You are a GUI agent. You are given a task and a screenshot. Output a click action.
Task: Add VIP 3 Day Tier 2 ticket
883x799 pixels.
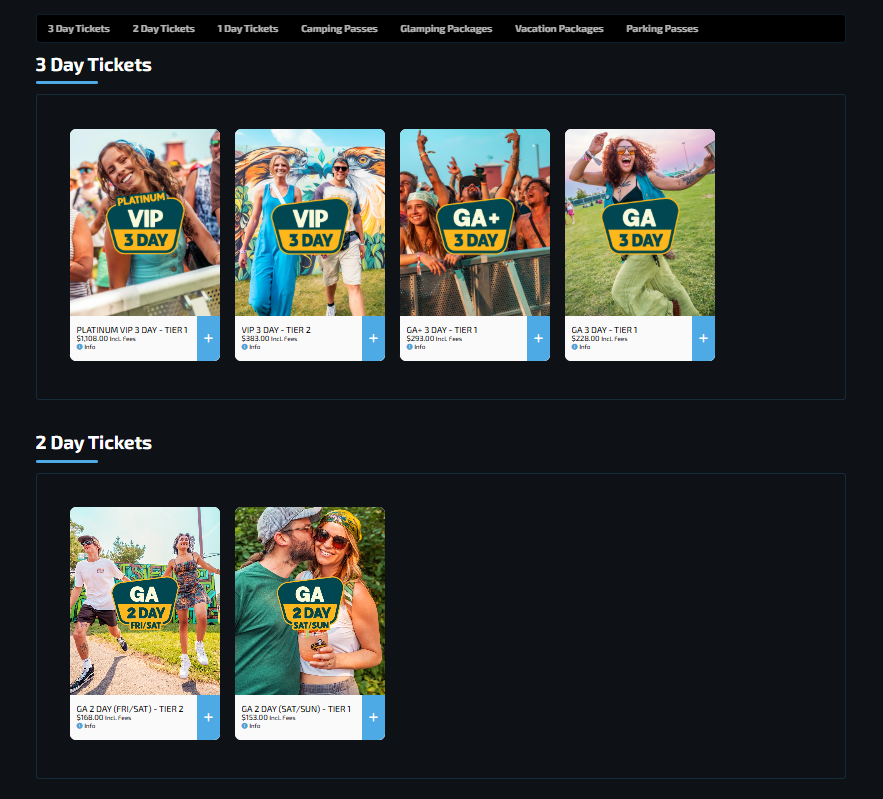point(373,338)
